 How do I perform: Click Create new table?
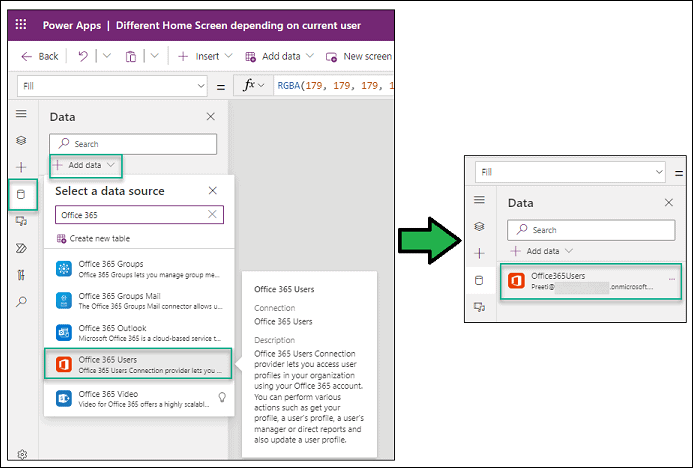[x=93, y=239]
